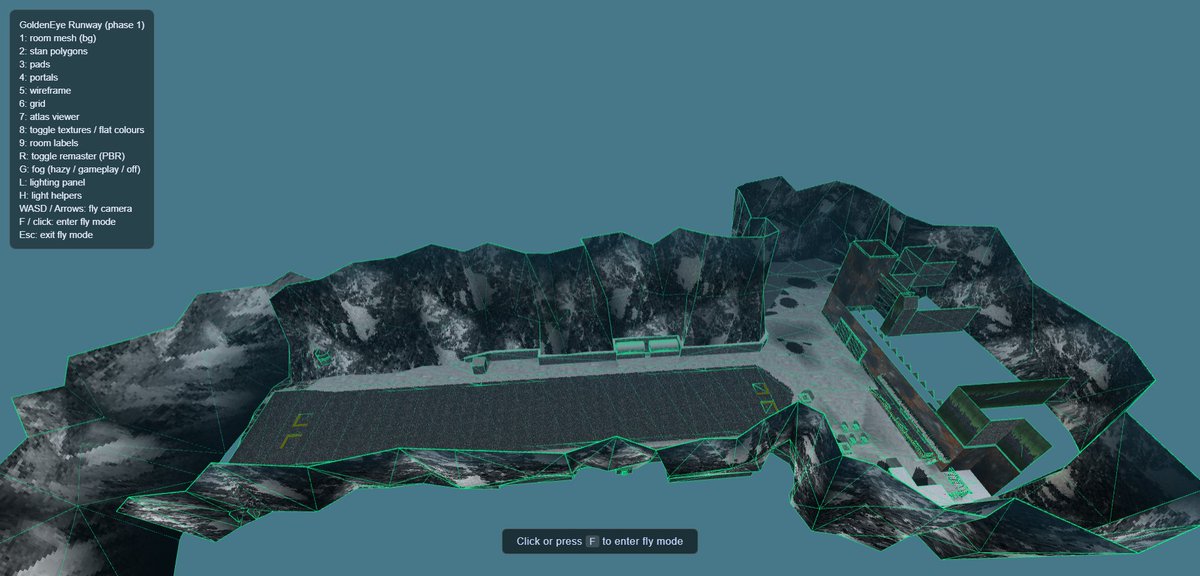Click the 'R: toggle remaster (PBR)' line
This screenshot has height=576, width=1200.
72,156
